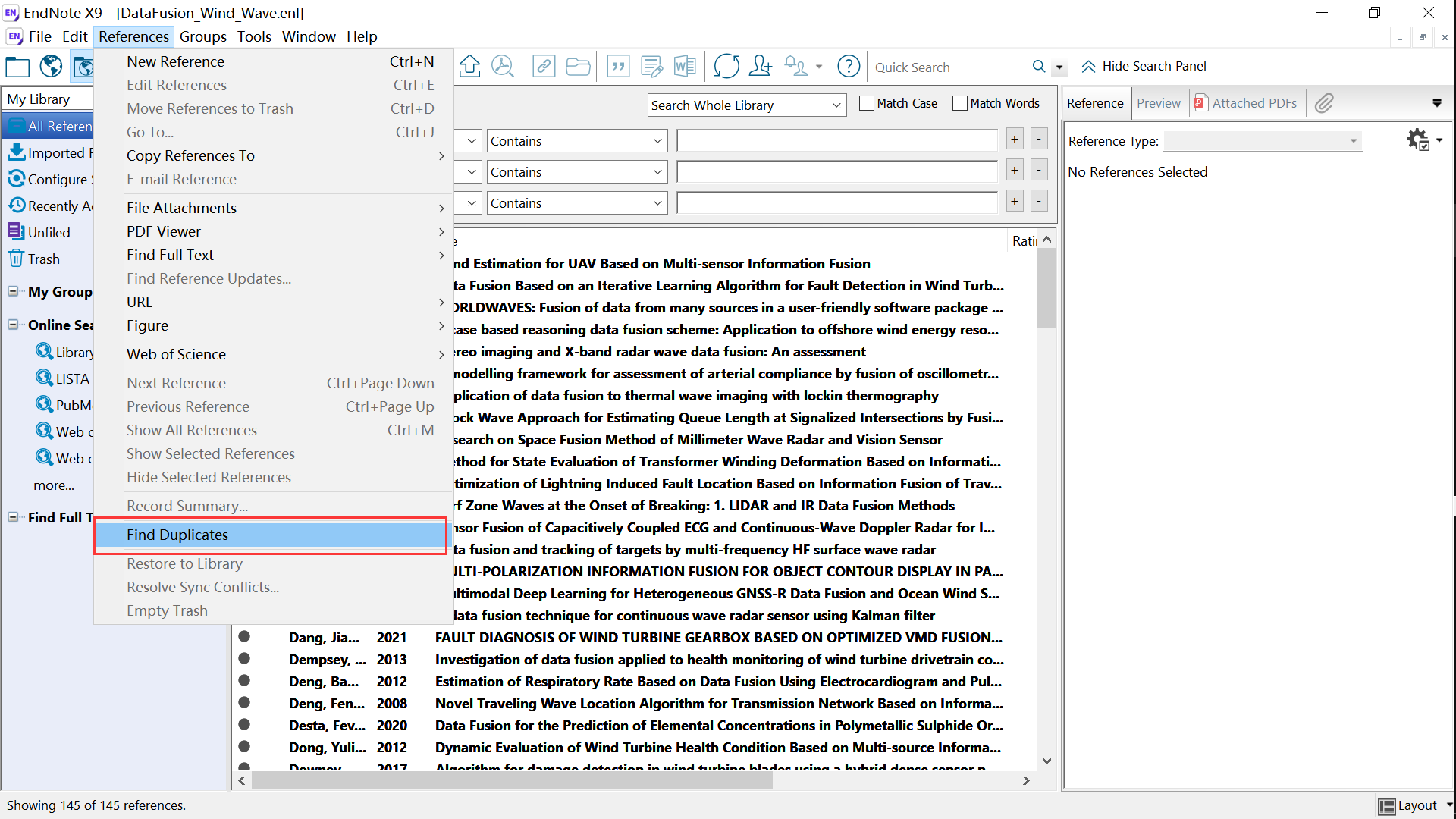Screen dimensions: 1456x819
Task: Click the Help question mark icon
Action: pos(849,67)
